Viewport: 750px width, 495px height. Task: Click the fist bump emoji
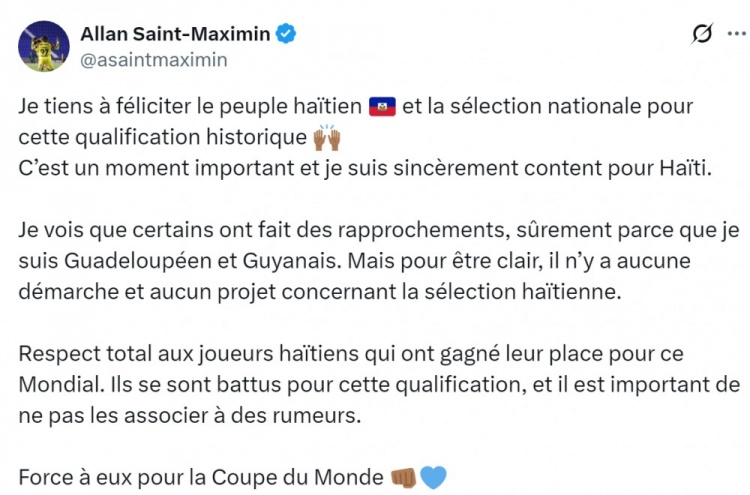[403, 477]
